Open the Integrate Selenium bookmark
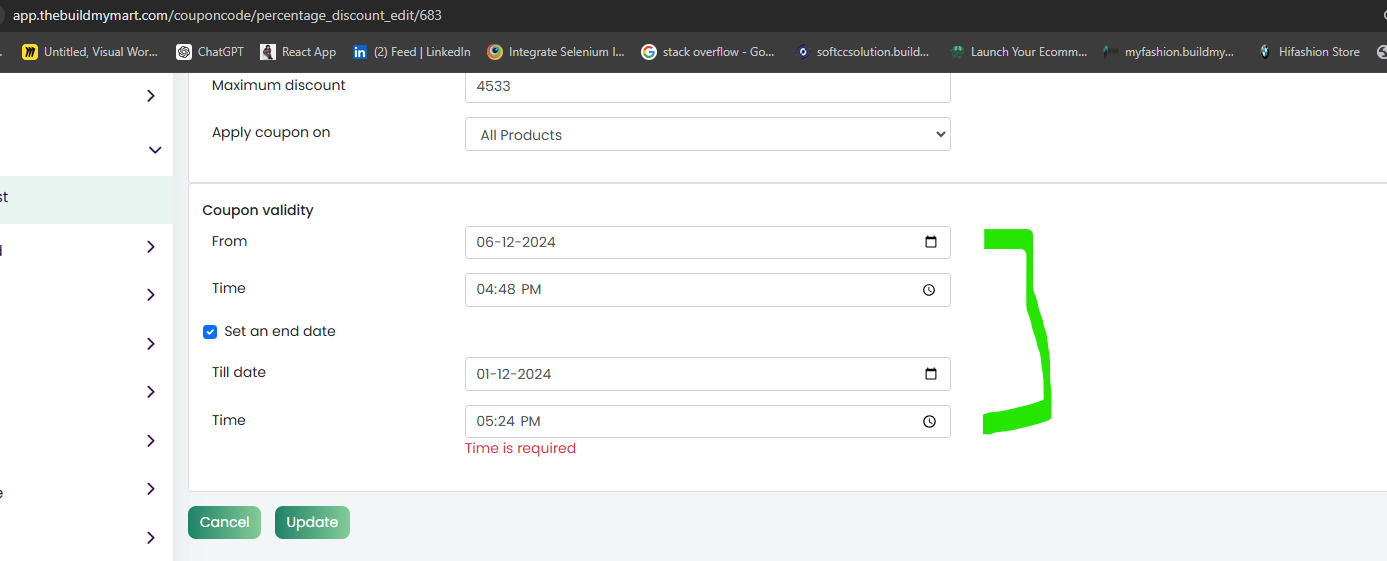Image resolution: width=1387 pixels, height=561 pixels. (556, 52)
